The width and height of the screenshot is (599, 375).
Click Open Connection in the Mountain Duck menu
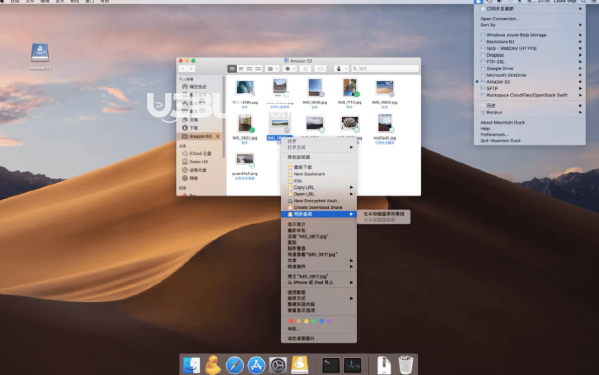[x=529, y=19]
